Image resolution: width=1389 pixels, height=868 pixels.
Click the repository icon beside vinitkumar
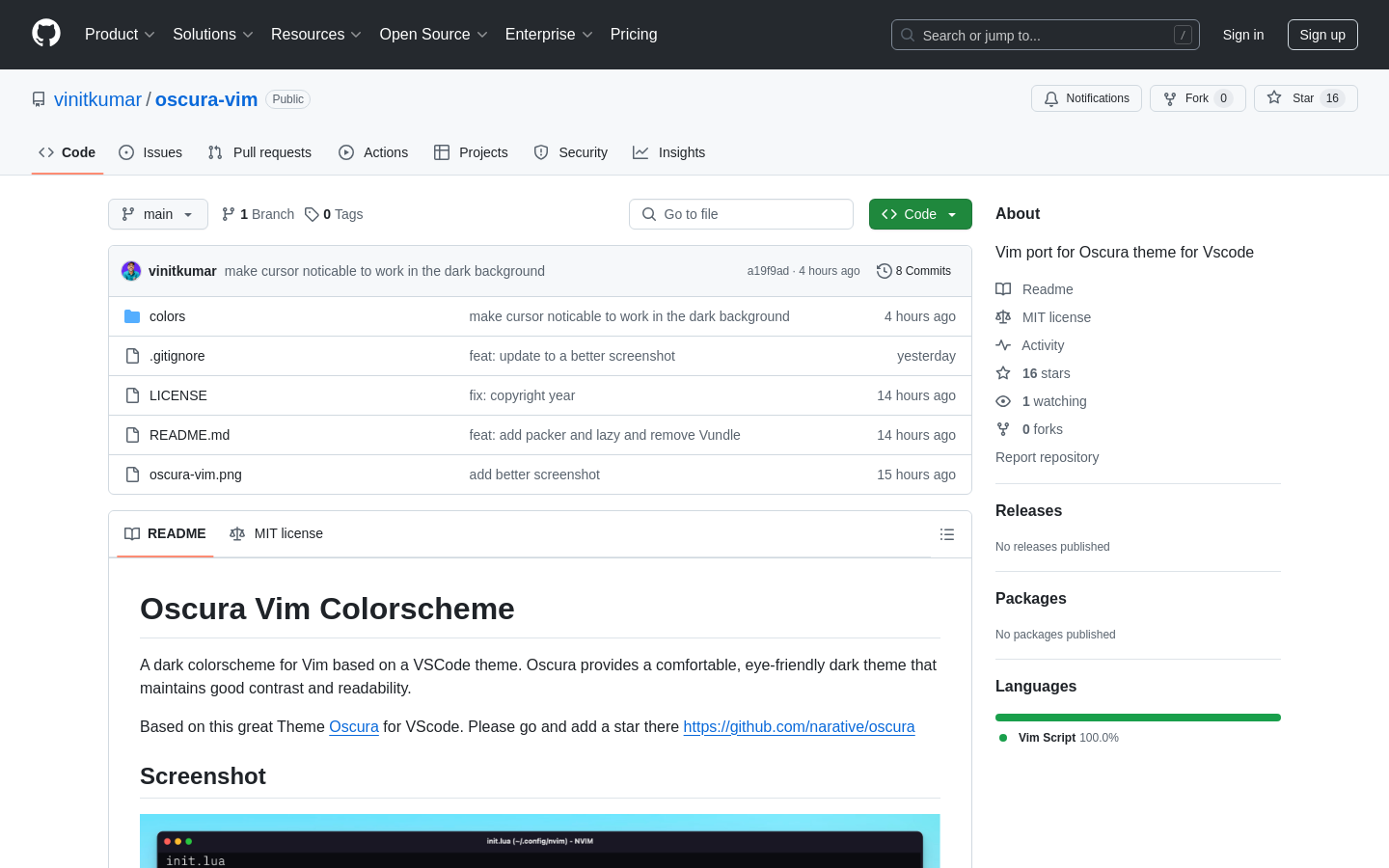[x=39, y=99]
